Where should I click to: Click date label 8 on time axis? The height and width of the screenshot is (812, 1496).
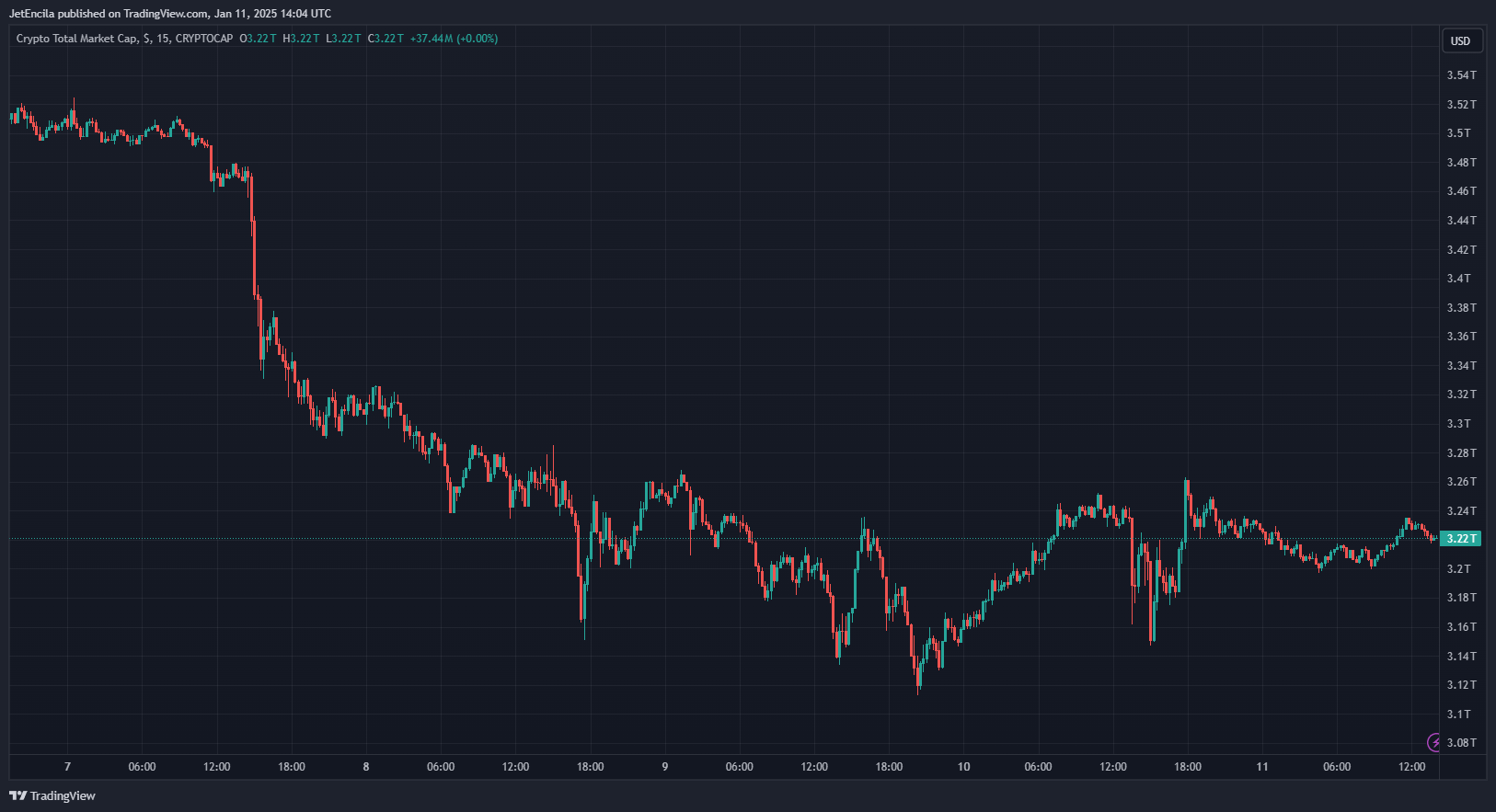point(366,767)
